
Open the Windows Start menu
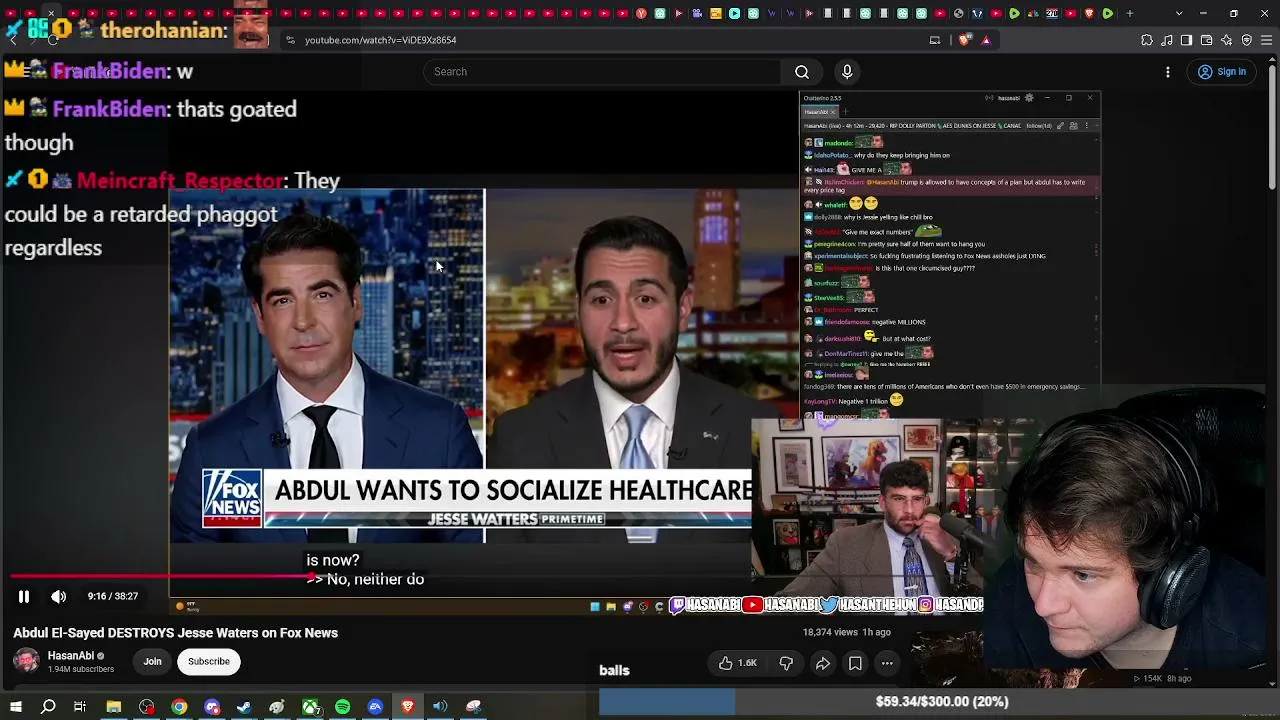click(x=16, y=707)
